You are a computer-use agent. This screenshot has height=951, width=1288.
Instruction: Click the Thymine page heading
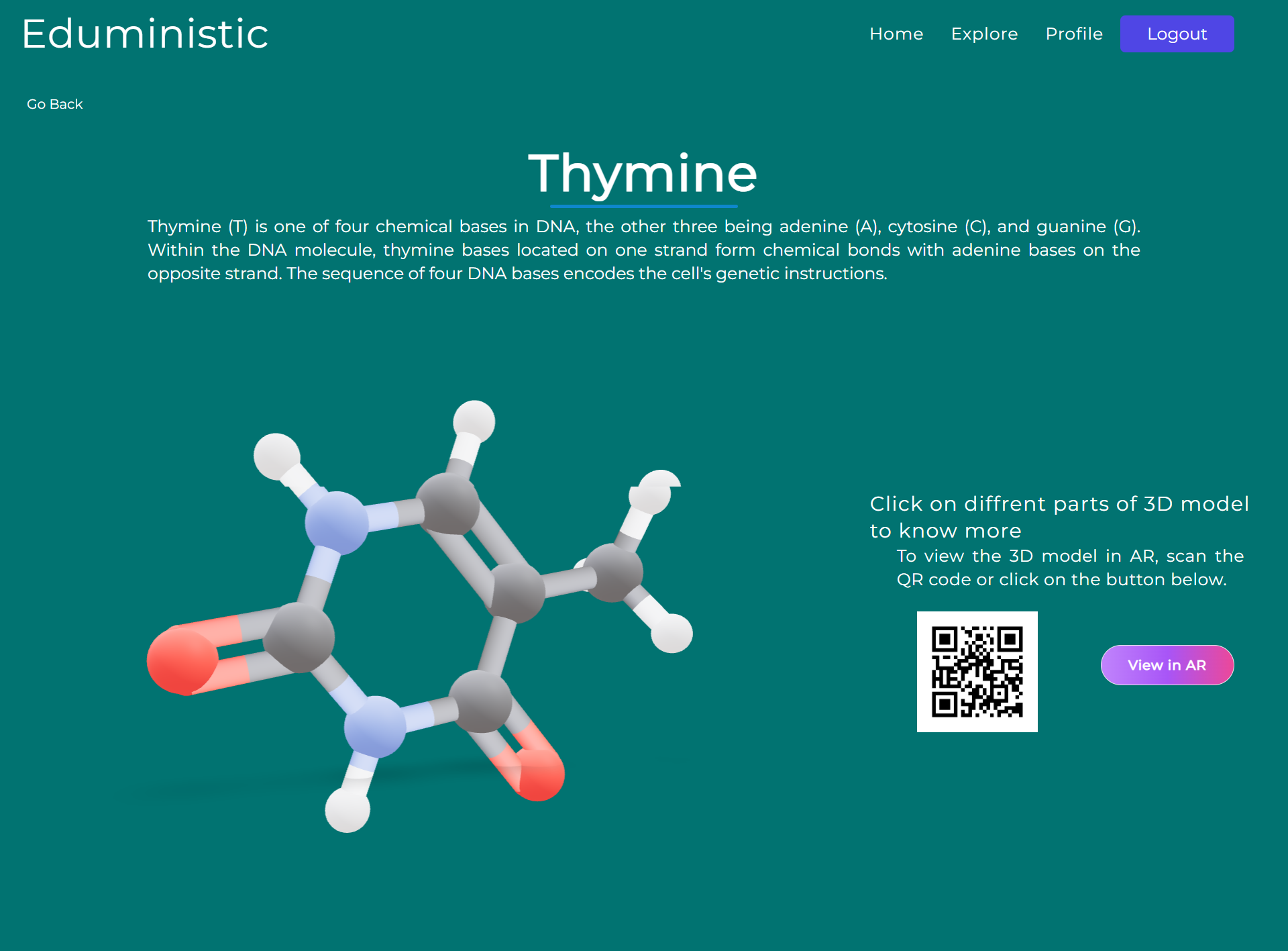643,173
